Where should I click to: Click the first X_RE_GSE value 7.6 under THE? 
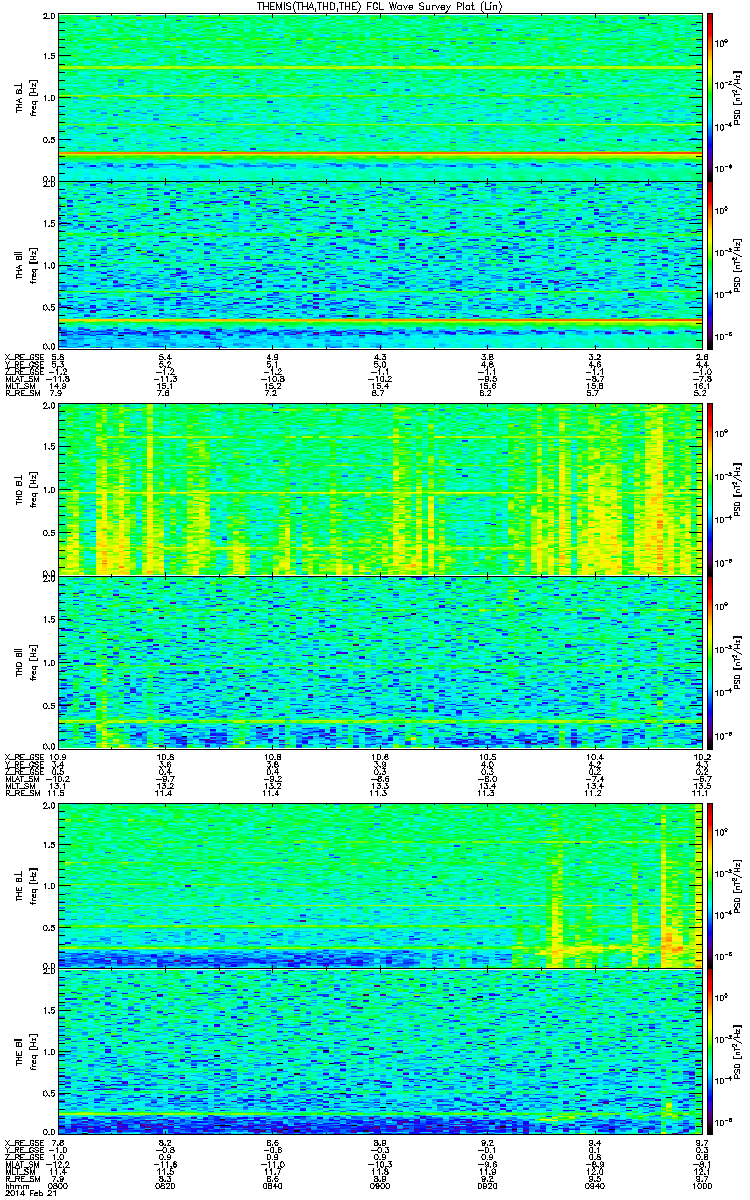[57, 1143]
